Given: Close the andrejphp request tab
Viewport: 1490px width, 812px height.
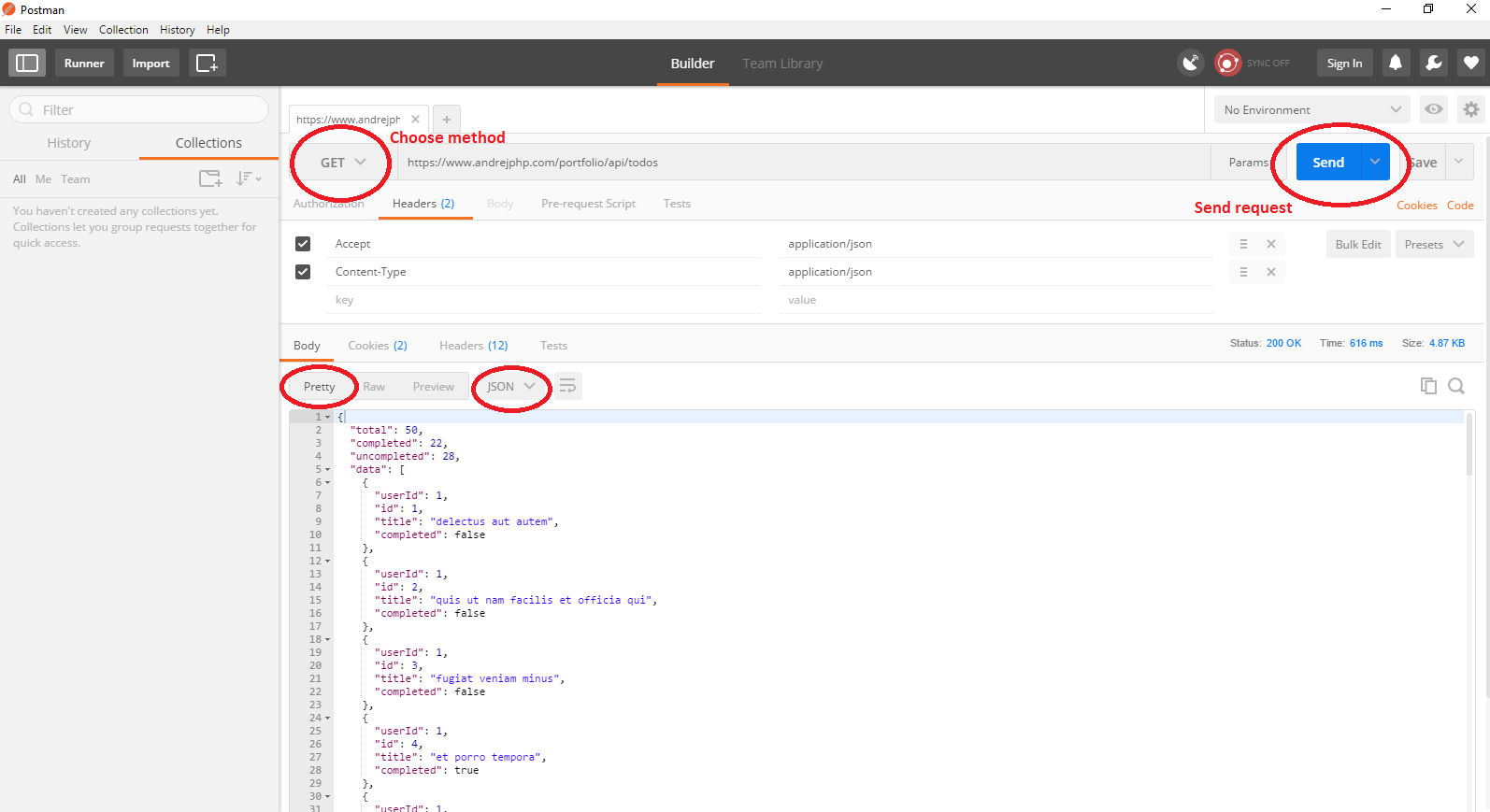Looking at the screenshot, I should [415, 120].
